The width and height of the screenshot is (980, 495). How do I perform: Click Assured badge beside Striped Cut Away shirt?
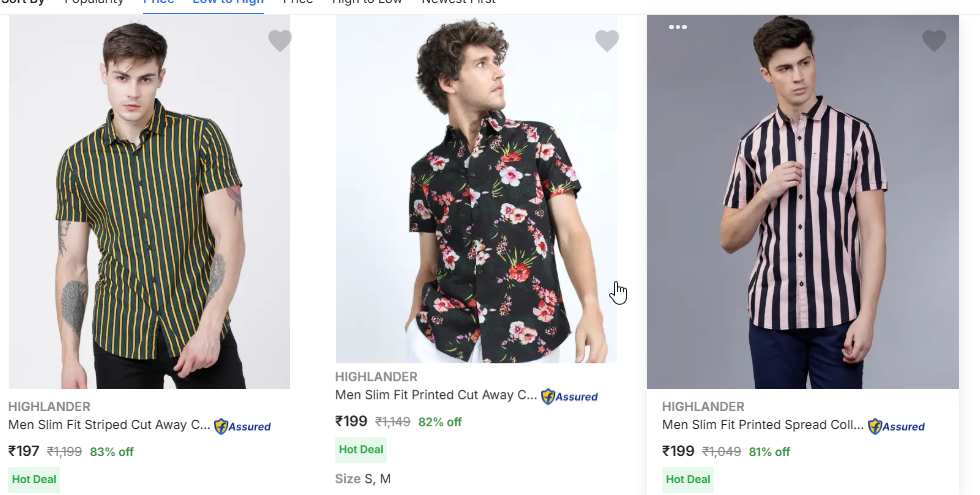pos(243,426)
